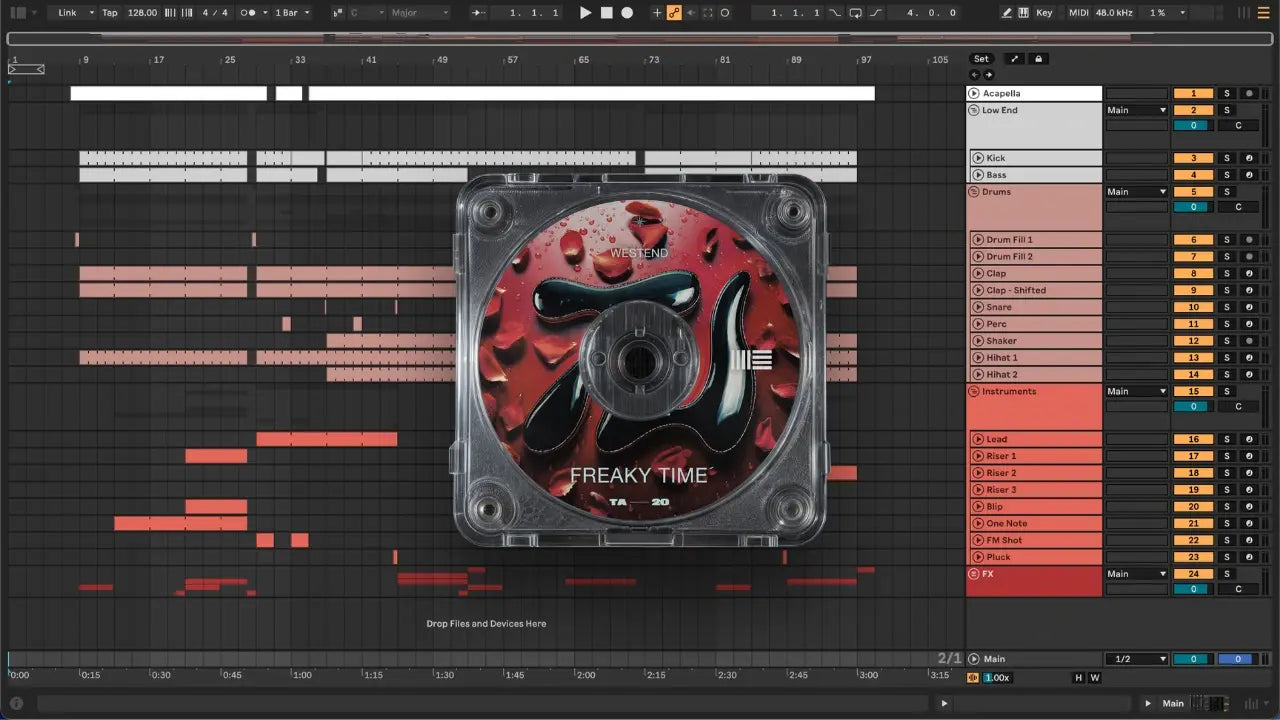Image resolution: width=1280 pixels, height=720 pixels.
Task: Click the 1:00 mark on time ruler
Action: click(x=301, y=675)
